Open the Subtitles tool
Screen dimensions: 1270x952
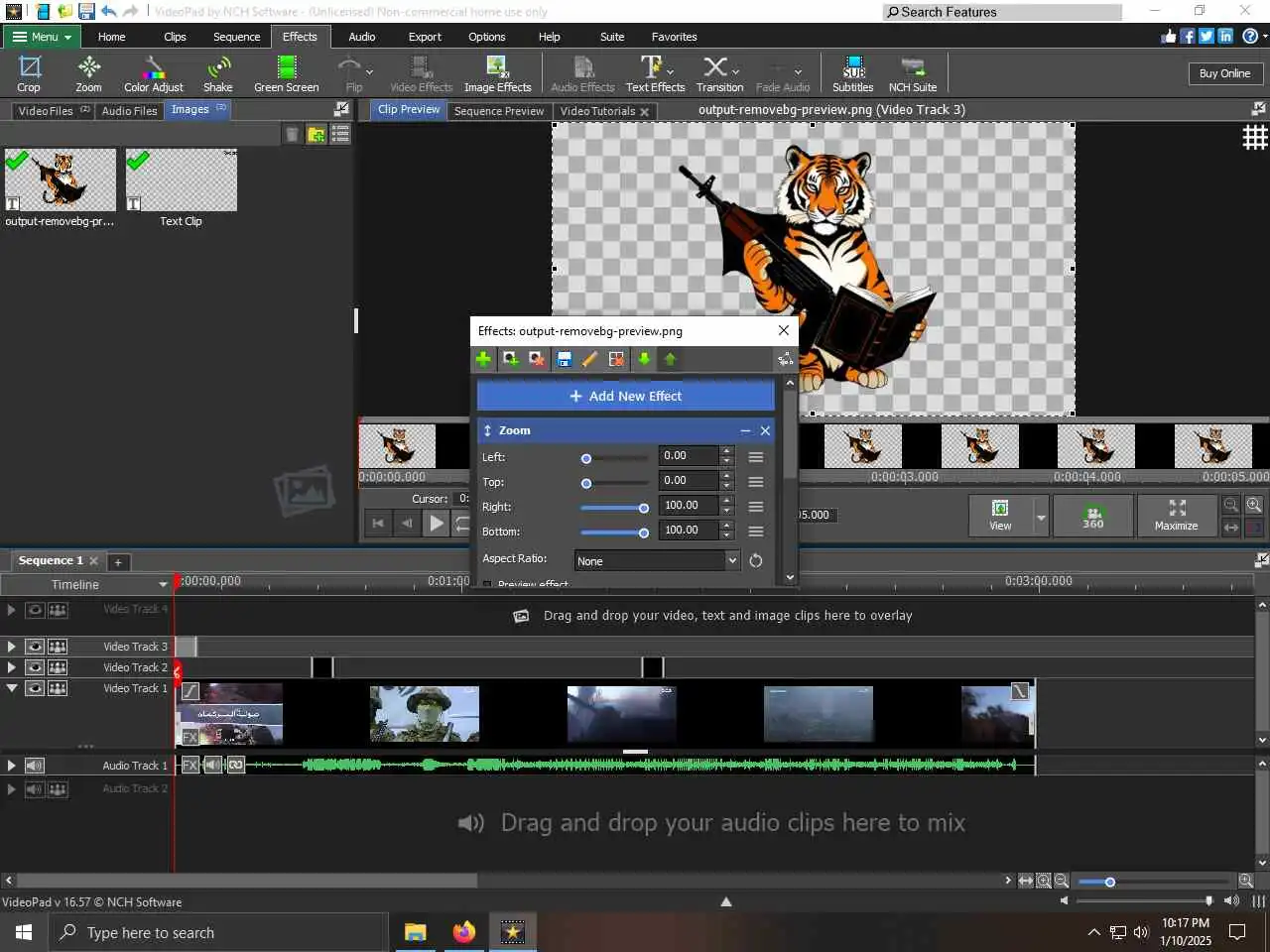853,74
